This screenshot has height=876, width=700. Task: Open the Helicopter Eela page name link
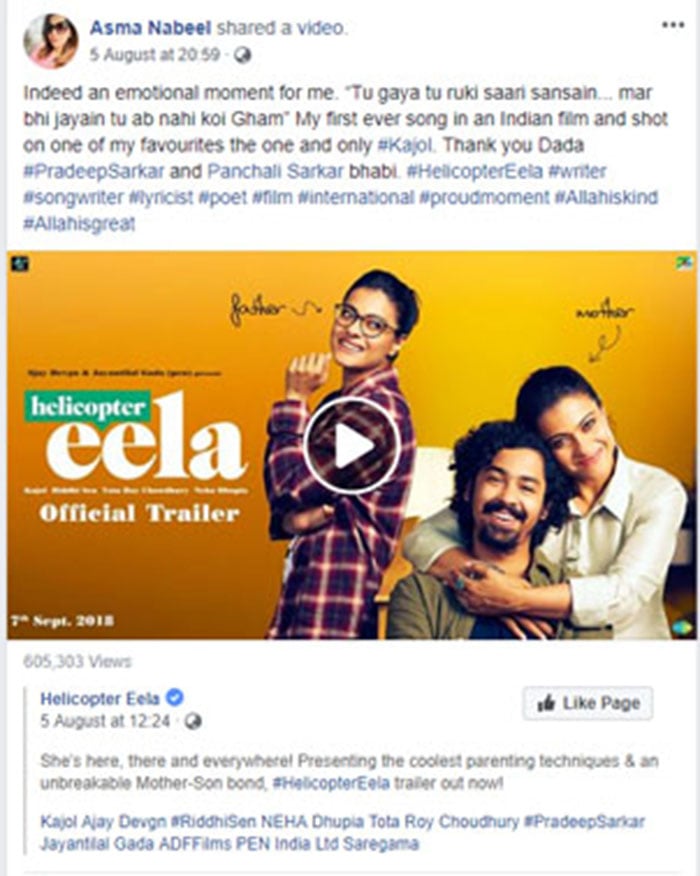coord(100,698)
